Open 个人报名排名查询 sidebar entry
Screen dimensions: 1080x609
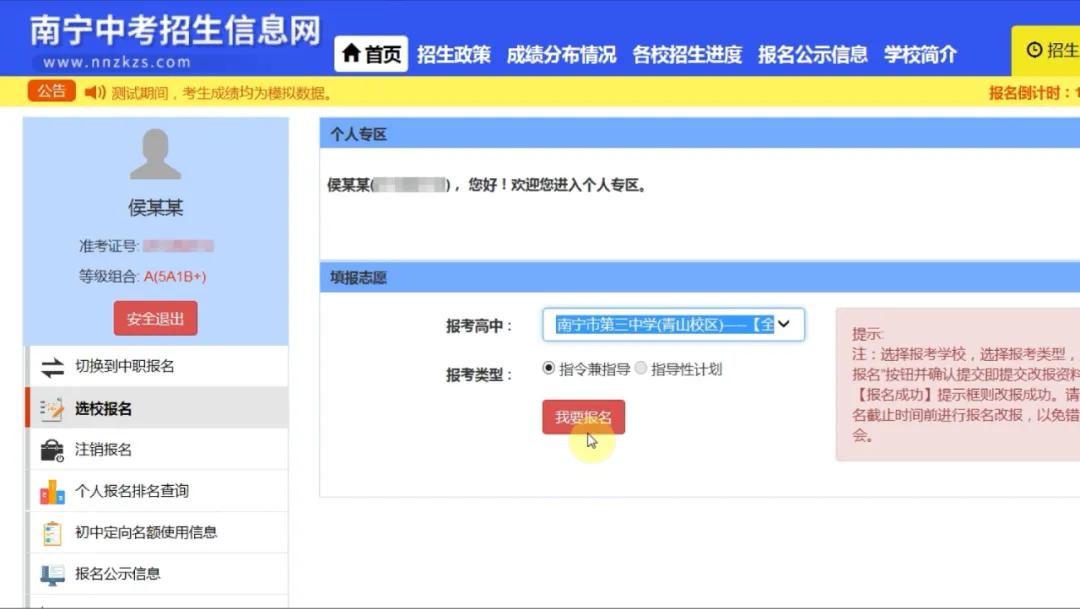(157, 491)
